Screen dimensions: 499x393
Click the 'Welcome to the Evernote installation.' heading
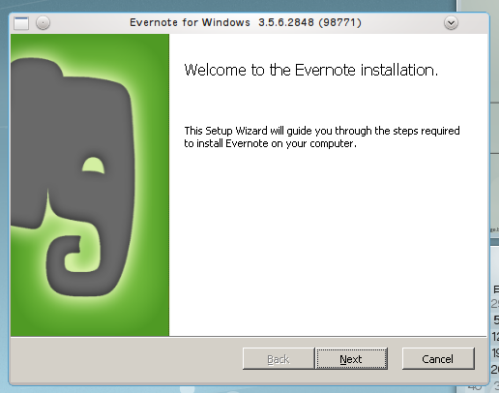click(311, 70)
